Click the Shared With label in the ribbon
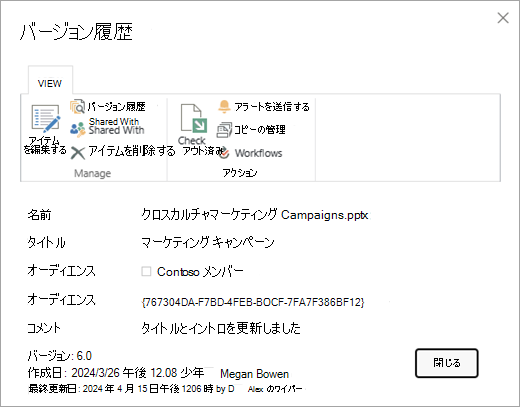 (116, 126)
